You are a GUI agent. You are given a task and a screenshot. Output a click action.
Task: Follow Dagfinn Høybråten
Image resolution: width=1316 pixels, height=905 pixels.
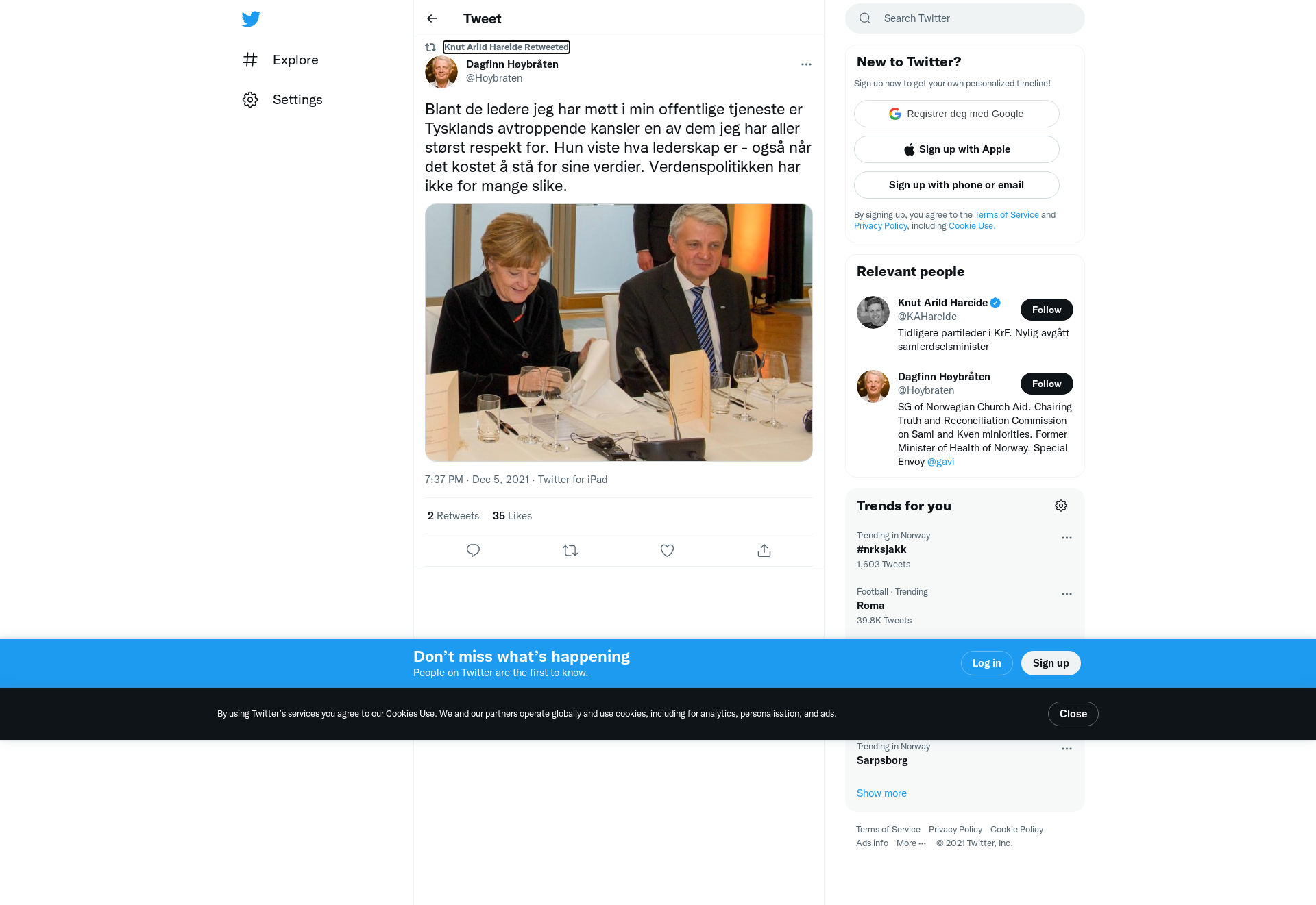click(x=1047, y=384)
